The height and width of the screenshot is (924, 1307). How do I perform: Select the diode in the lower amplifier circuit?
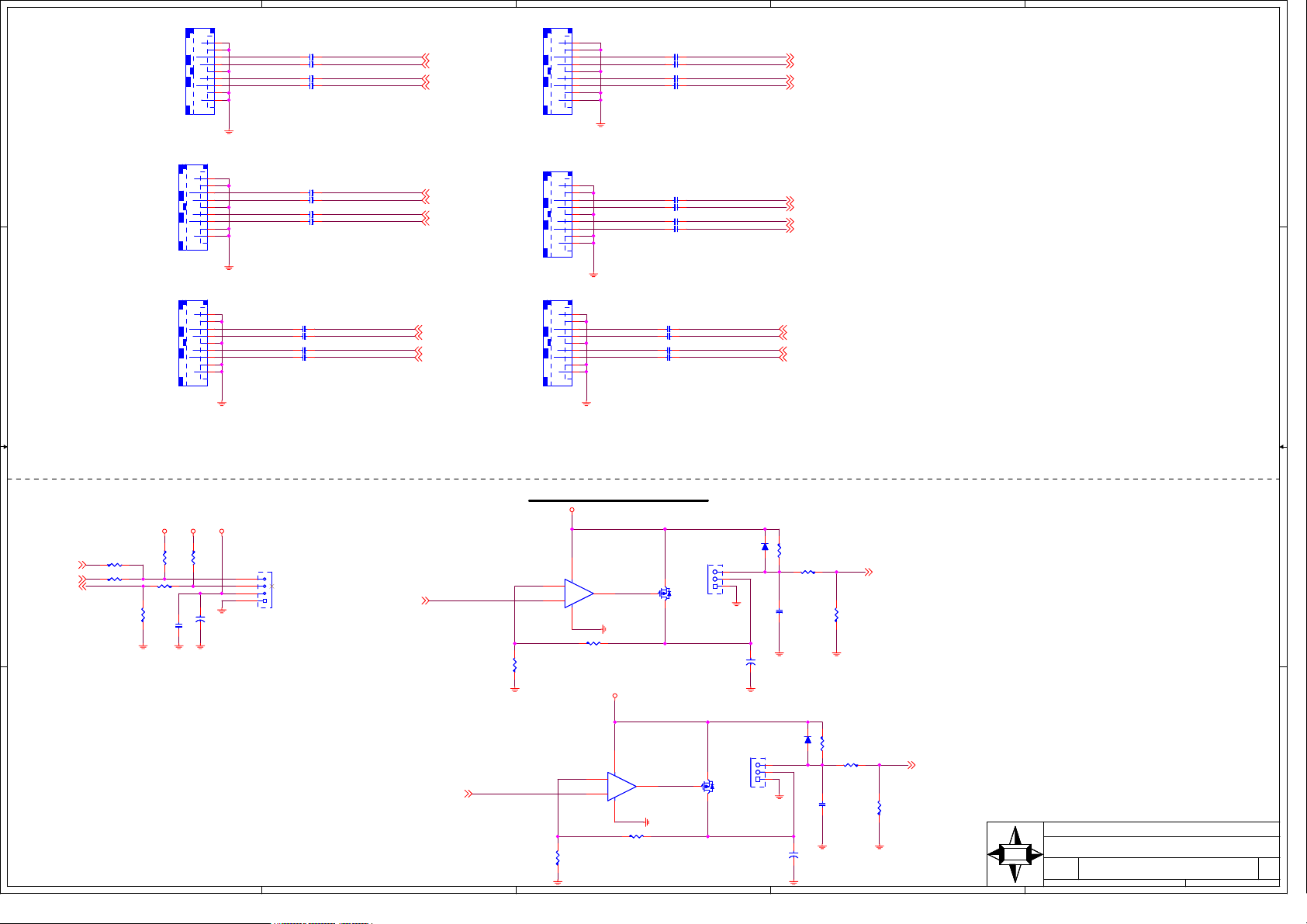[807, 739]
